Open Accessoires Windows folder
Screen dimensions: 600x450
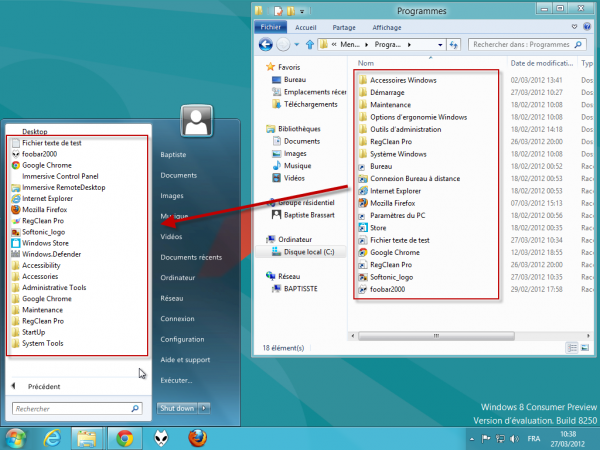pyautogui.click(x=398, y=80)
